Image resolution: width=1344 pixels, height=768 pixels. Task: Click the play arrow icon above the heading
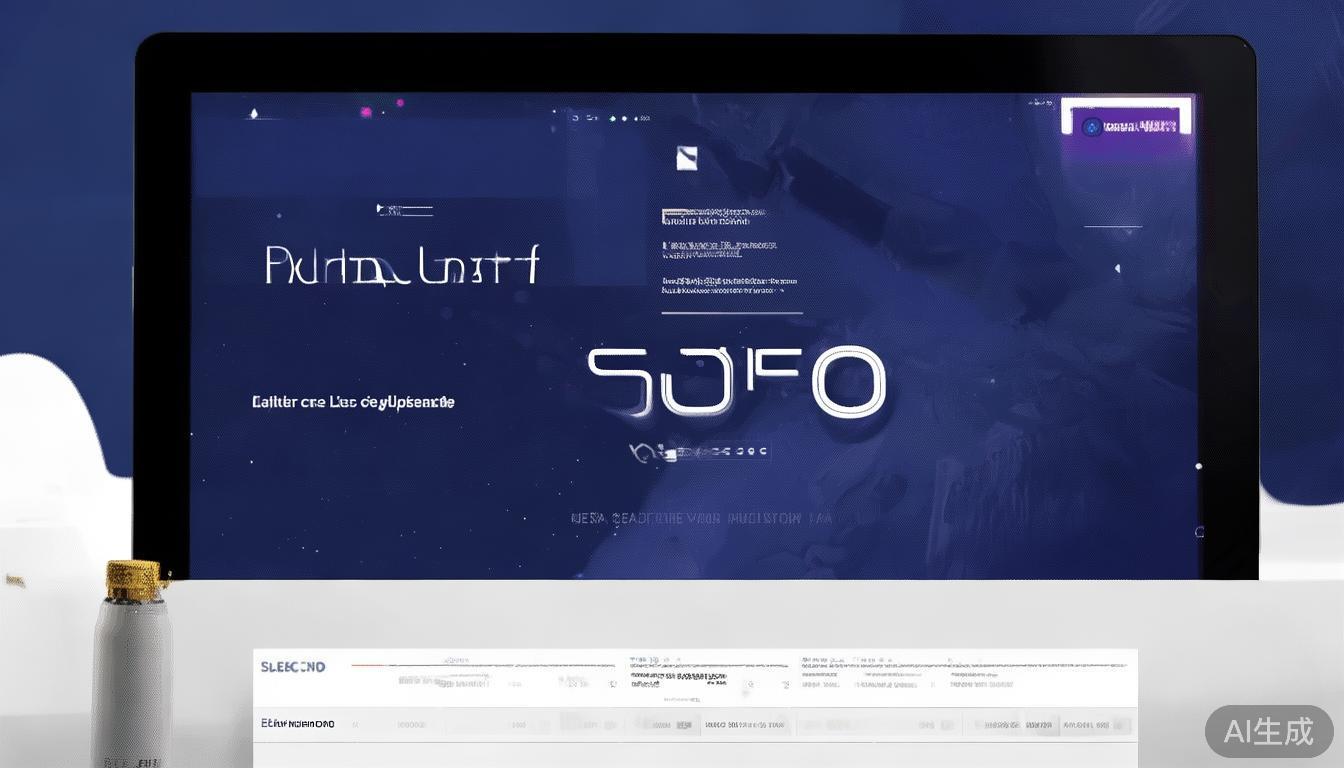pos(381,209)
